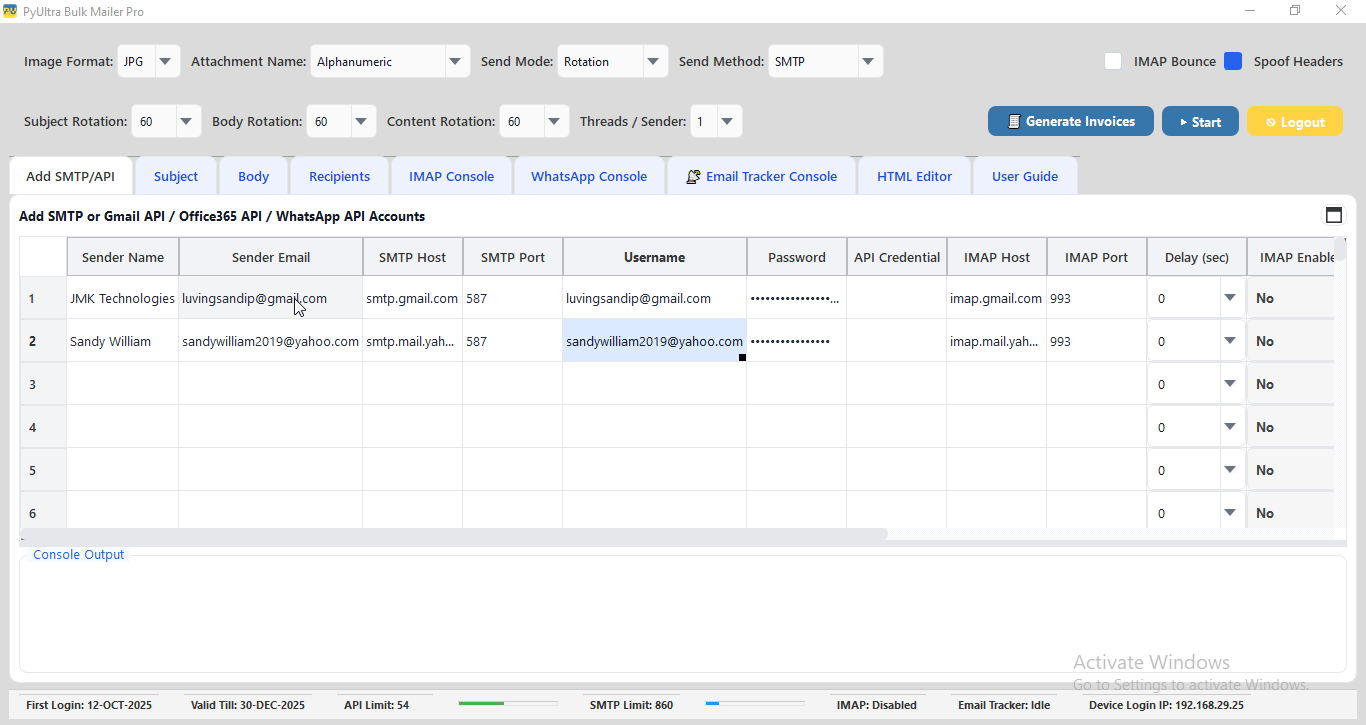Switch to the HTML Editor tab
The height and width of the screenshot is (725, 1366).
914,175
